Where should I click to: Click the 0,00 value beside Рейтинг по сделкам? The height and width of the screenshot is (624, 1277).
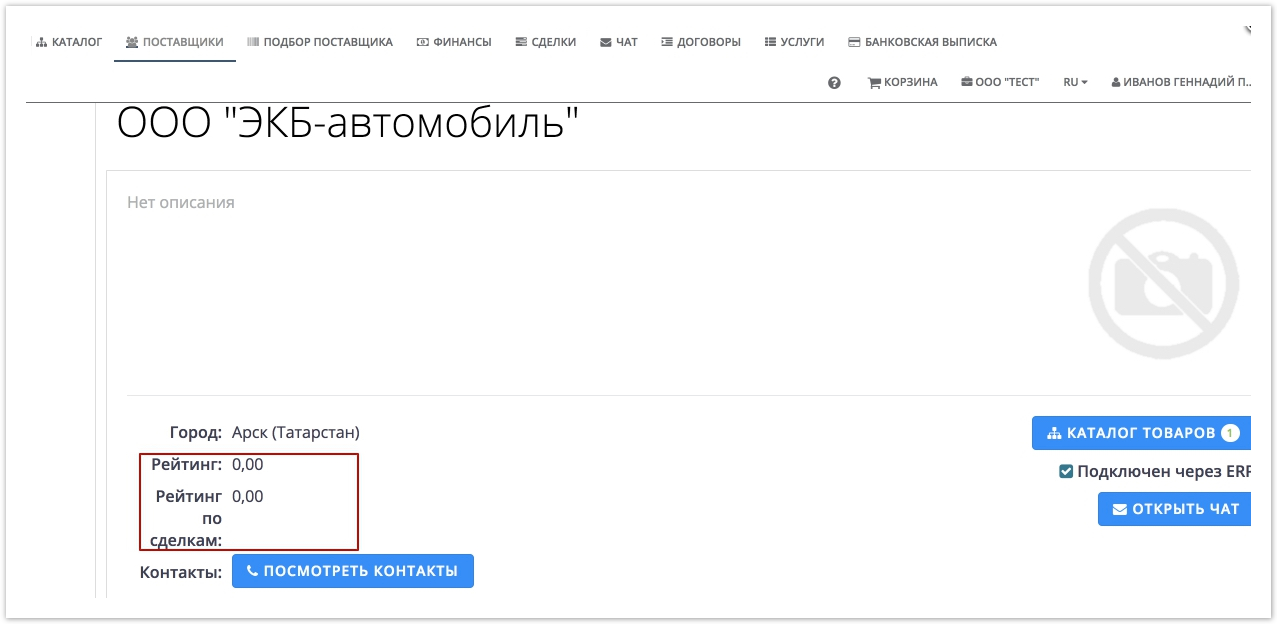(248, 496)
